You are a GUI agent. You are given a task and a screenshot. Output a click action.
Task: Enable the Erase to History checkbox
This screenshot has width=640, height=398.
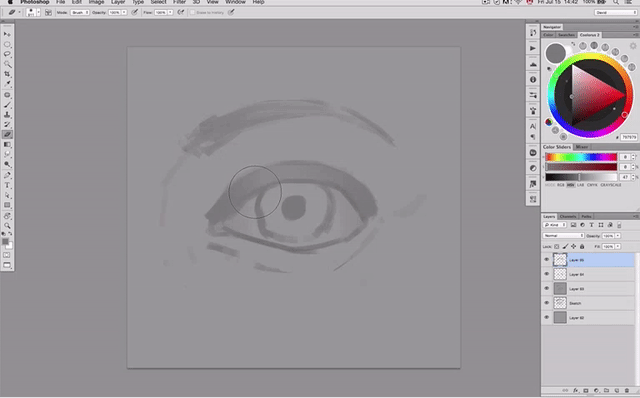click(x=193, y=13)
